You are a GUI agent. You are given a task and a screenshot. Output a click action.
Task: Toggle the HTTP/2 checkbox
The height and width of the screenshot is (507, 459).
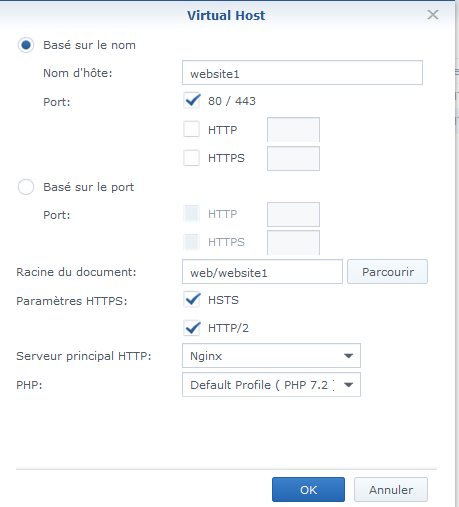[x=192, y=328]
